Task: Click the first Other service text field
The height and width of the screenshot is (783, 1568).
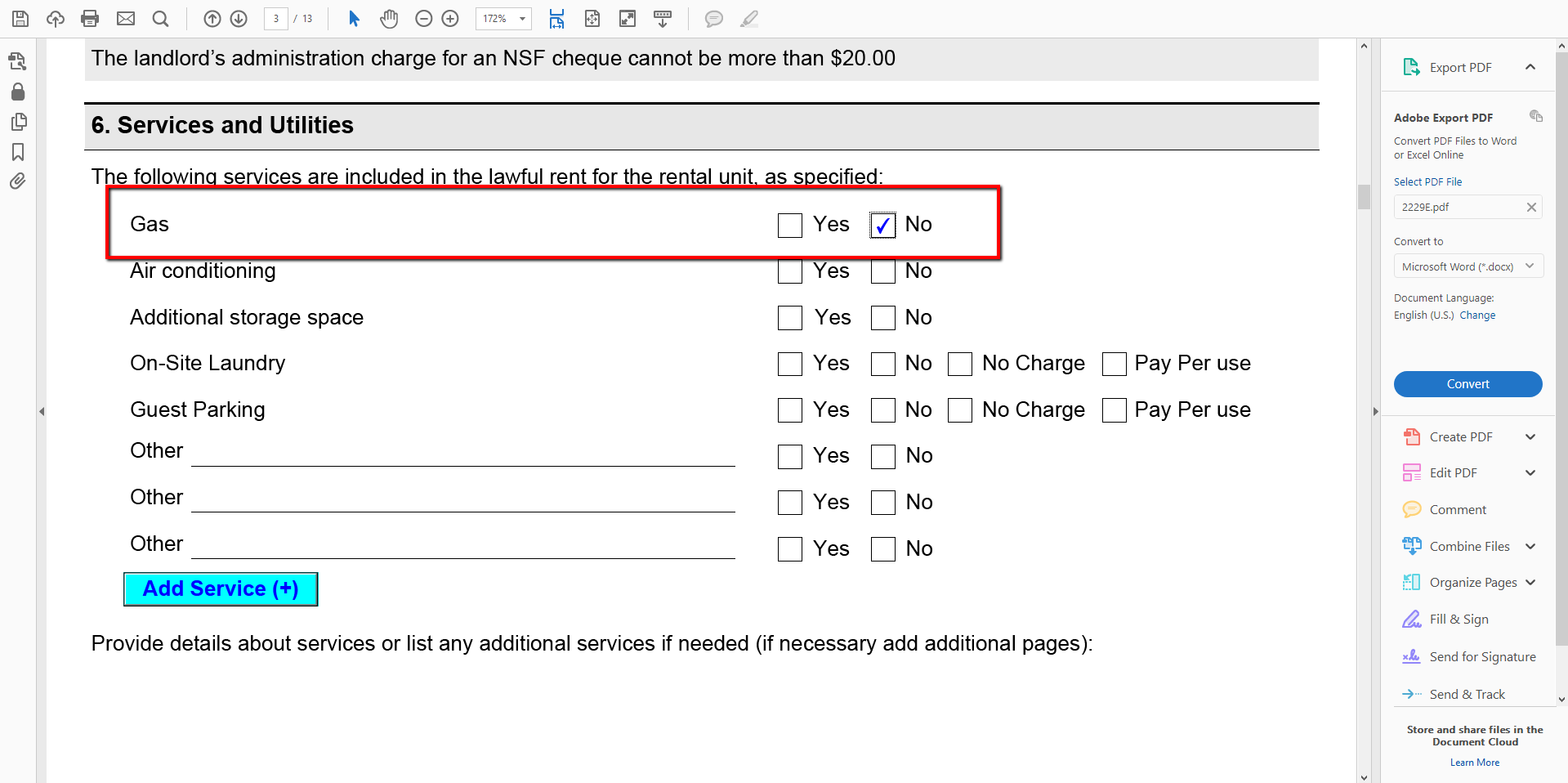Action: pyautogui.click(x=462, y=454)
